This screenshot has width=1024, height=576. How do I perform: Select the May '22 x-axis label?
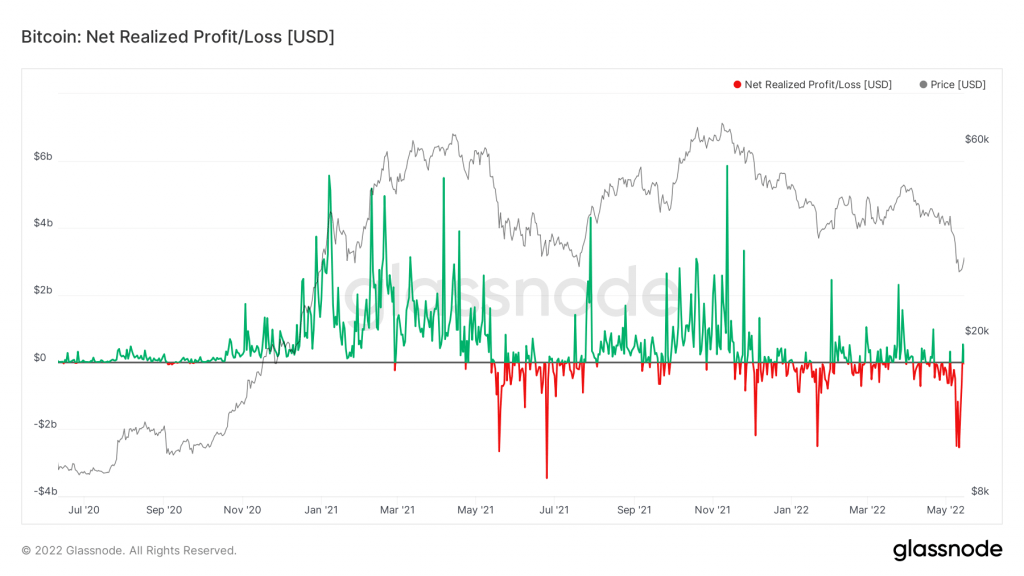pyautogui.click(x=945, y=510)
